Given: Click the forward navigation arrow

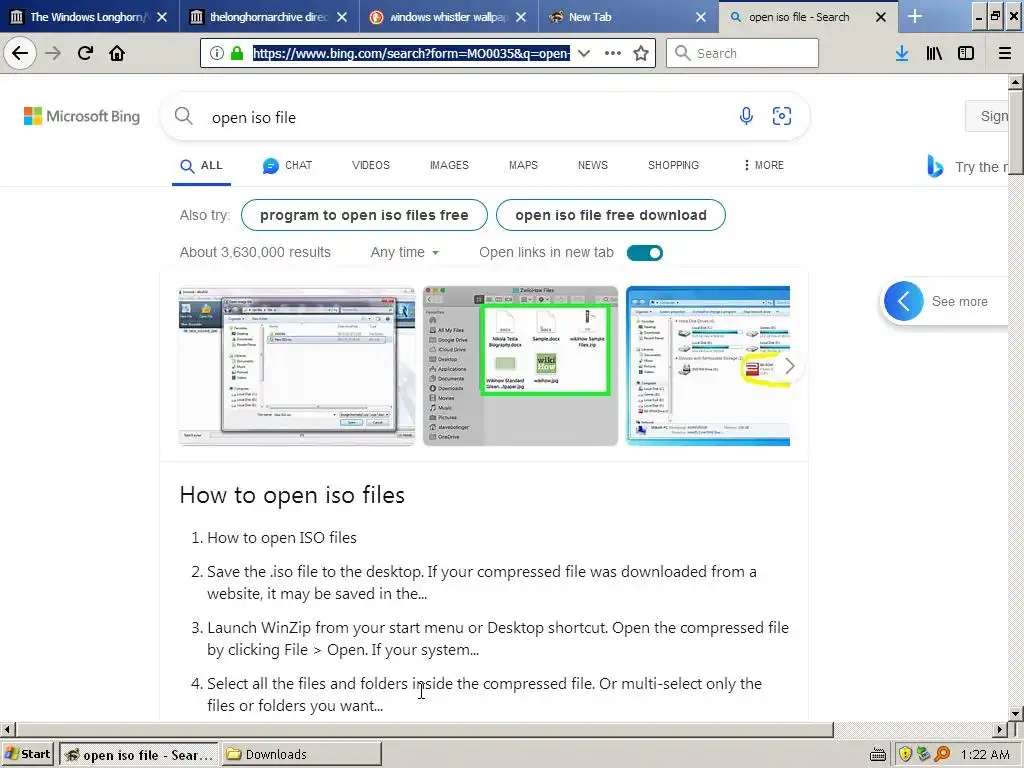Looking at the screenshot, I should click(53, 53).
